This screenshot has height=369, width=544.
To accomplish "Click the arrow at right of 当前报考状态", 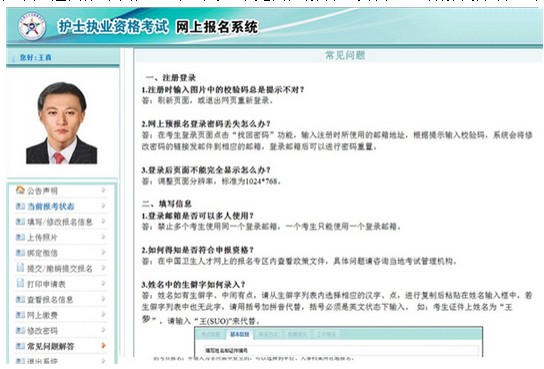I will coord(103,206).
